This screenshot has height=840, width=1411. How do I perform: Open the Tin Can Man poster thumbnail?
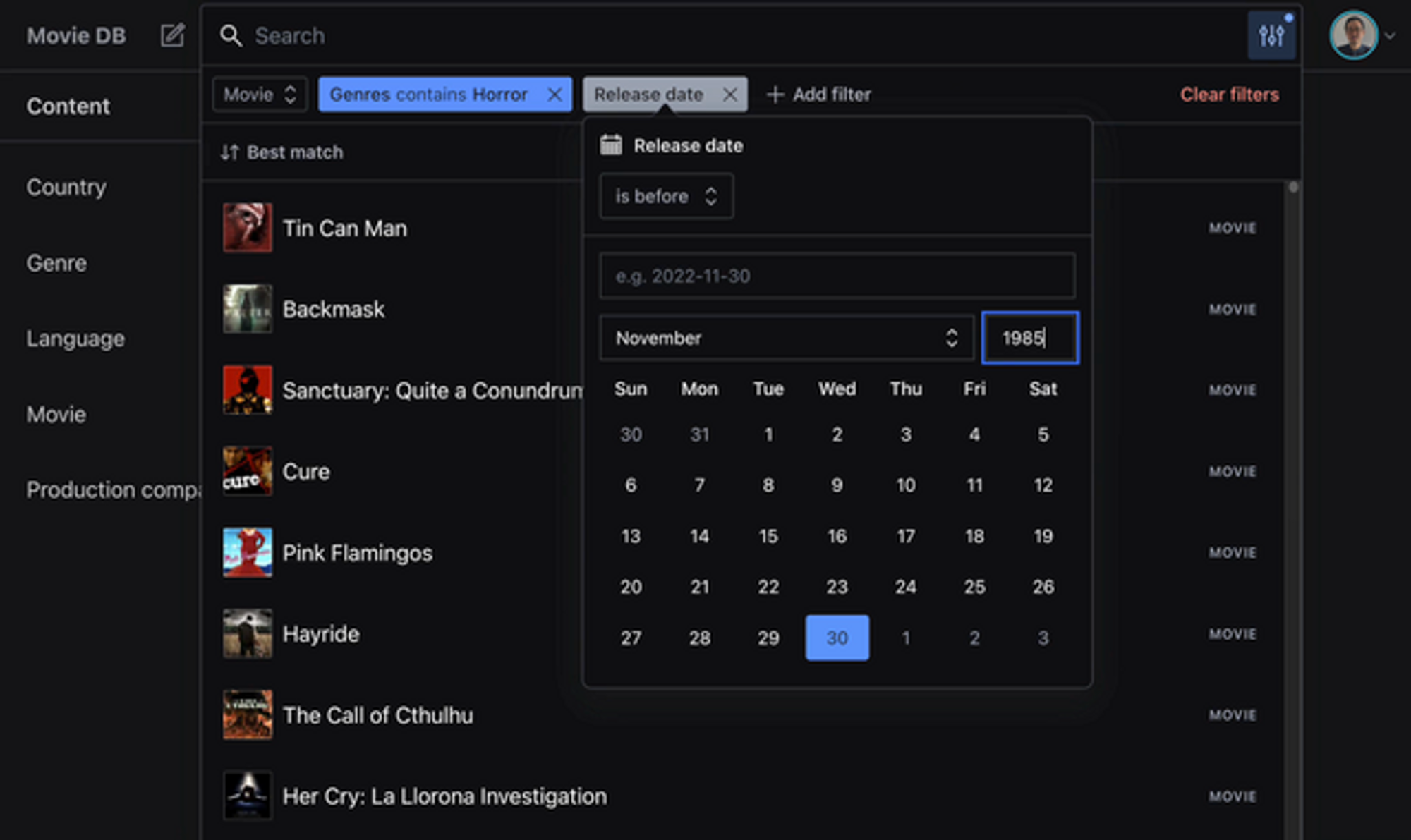tap(247, 228)
